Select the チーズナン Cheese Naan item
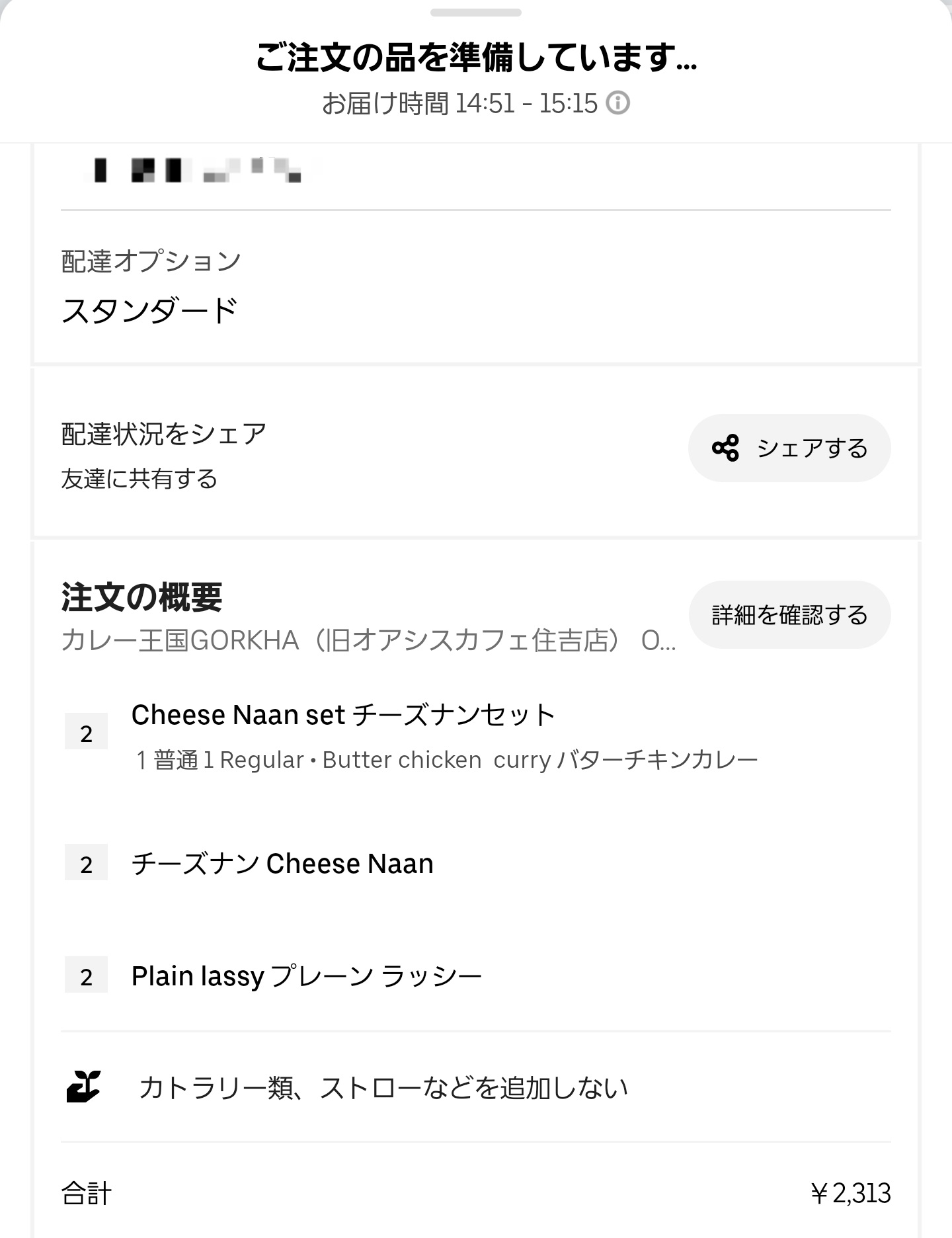 point(282,864)
